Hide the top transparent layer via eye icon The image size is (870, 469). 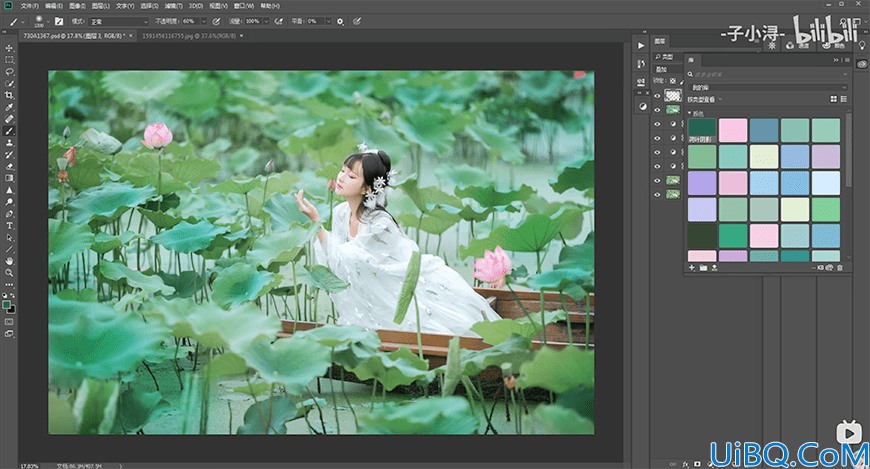657,96
